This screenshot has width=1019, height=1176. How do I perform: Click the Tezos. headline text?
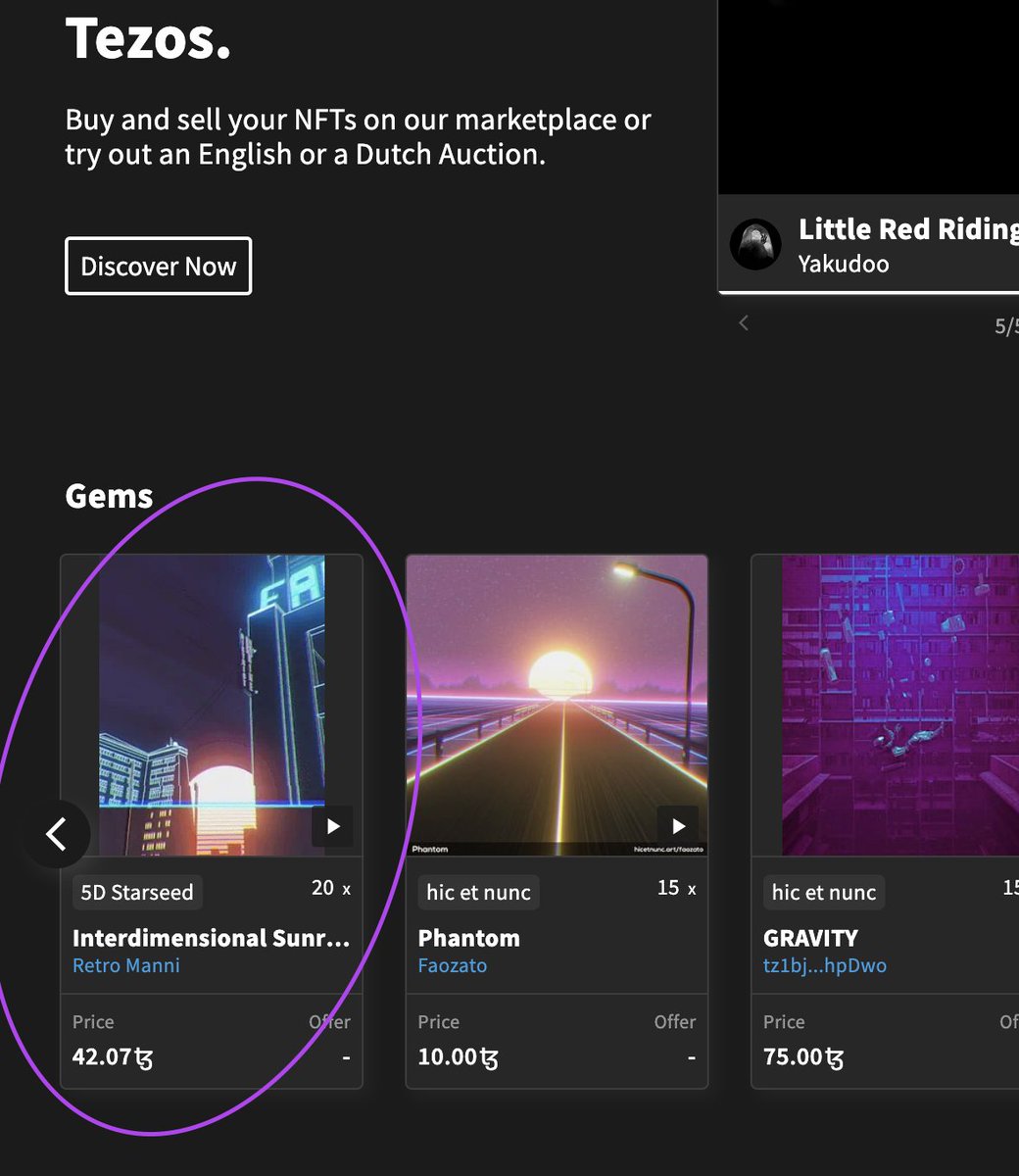(148, 38)
